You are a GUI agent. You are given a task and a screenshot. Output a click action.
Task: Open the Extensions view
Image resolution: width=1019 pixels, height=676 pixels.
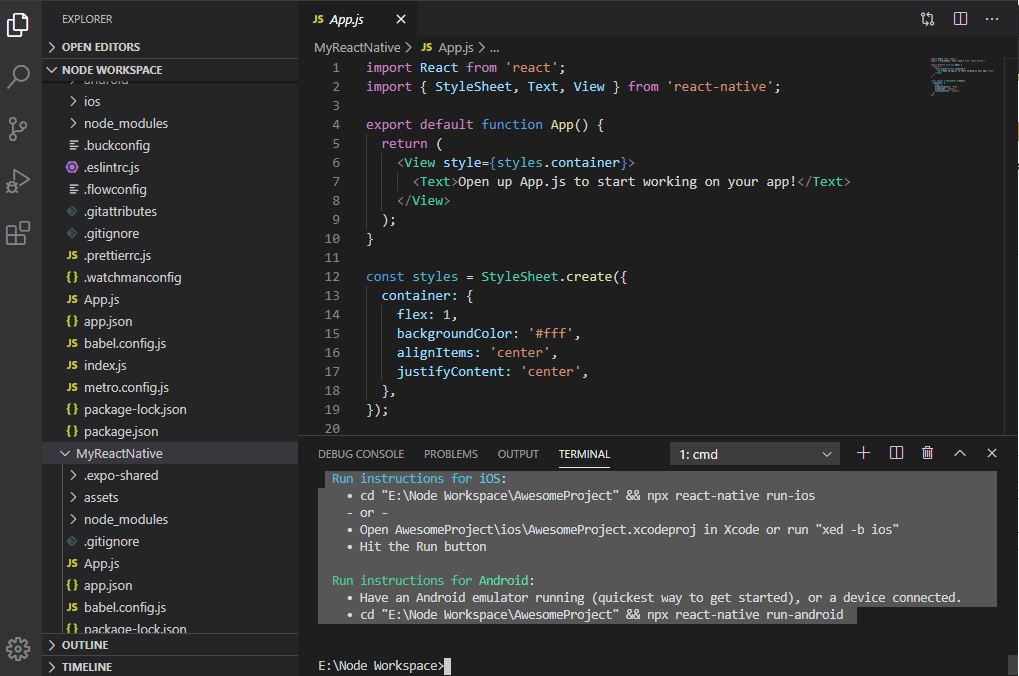point(18,233)
